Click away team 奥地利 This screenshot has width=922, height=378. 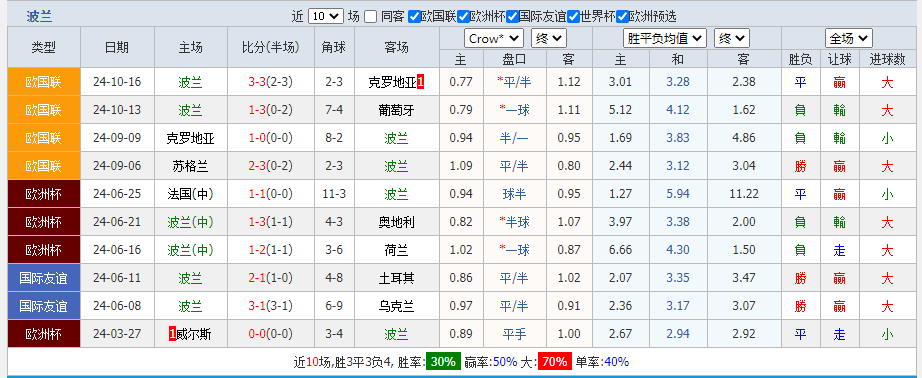pos(397,222)
